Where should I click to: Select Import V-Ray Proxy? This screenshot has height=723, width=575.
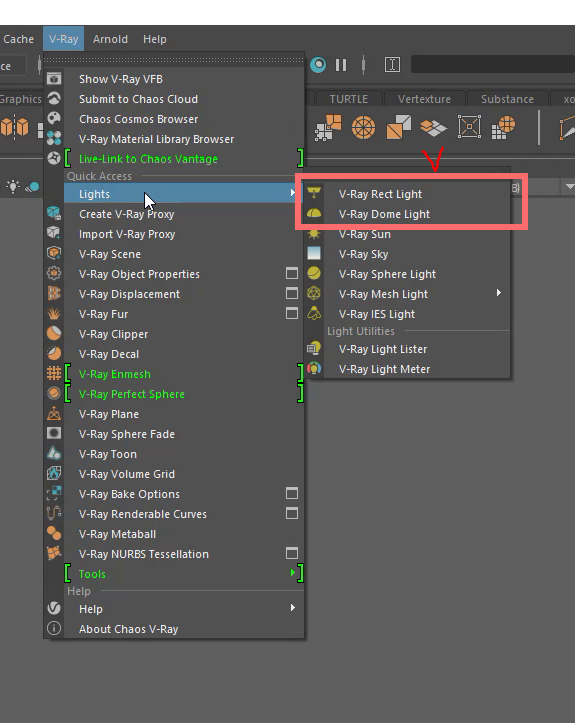pyautogui.click(x=184, y=234)
